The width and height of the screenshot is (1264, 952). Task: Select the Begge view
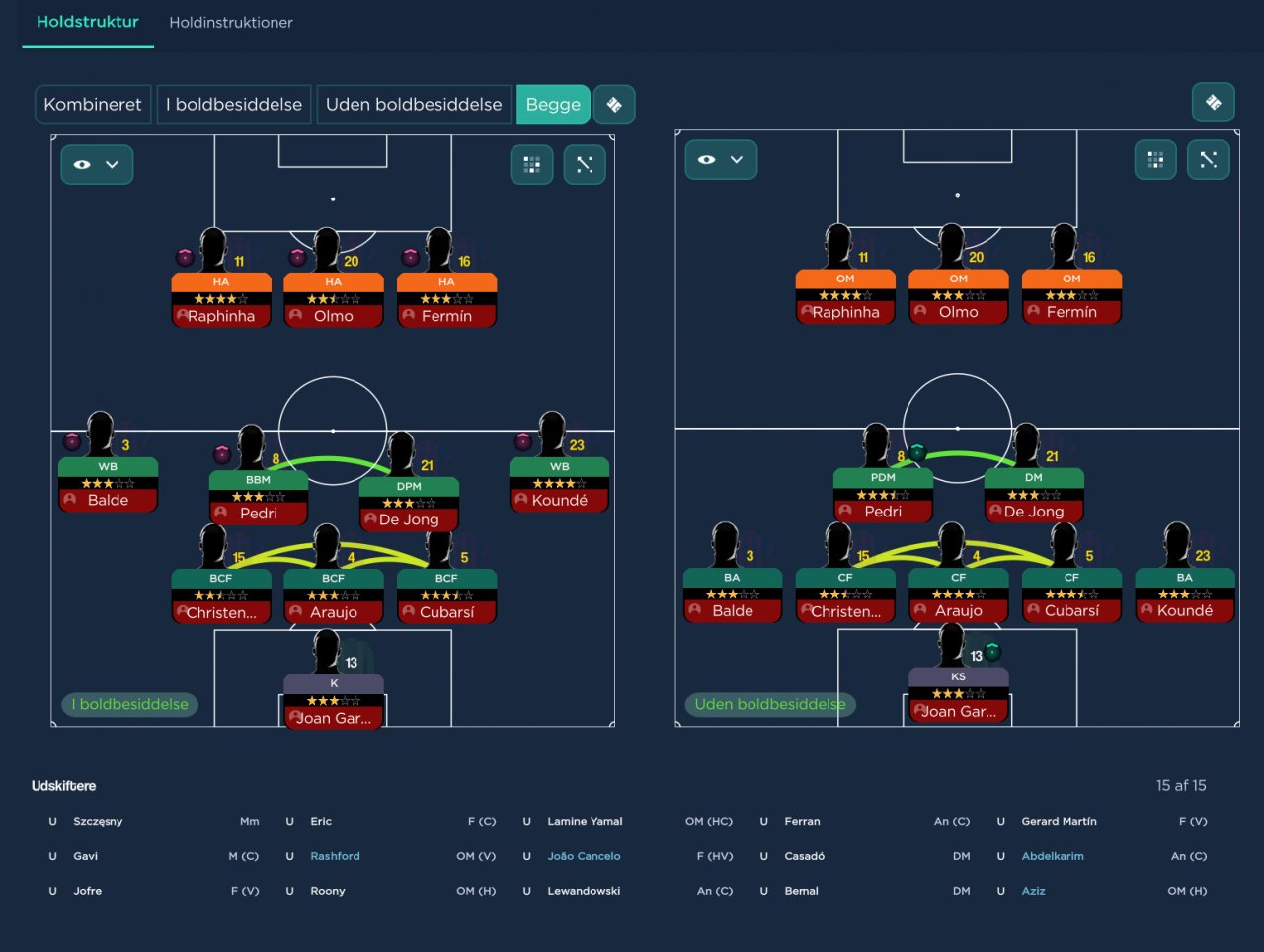[x=553, y=105]
